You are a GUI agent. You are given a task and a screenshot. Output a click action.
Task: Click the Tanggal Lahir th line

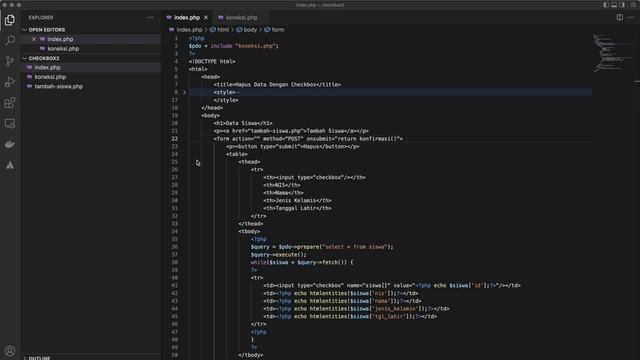(297, 208)
